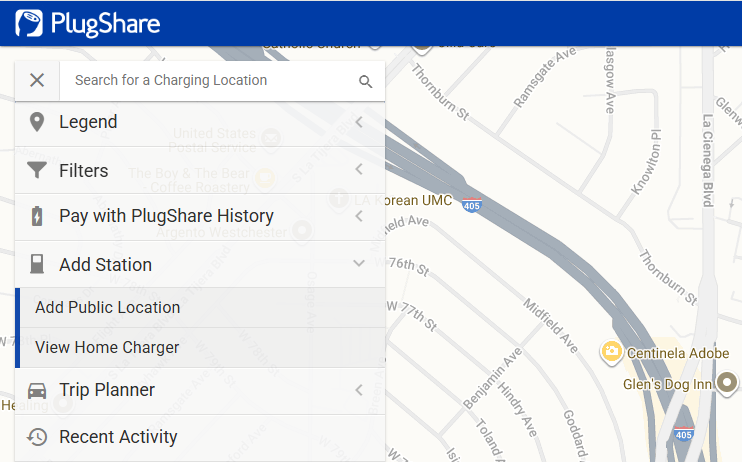Click the search magnifier icon
Screen dimensions: 742x462
(365, 81)
